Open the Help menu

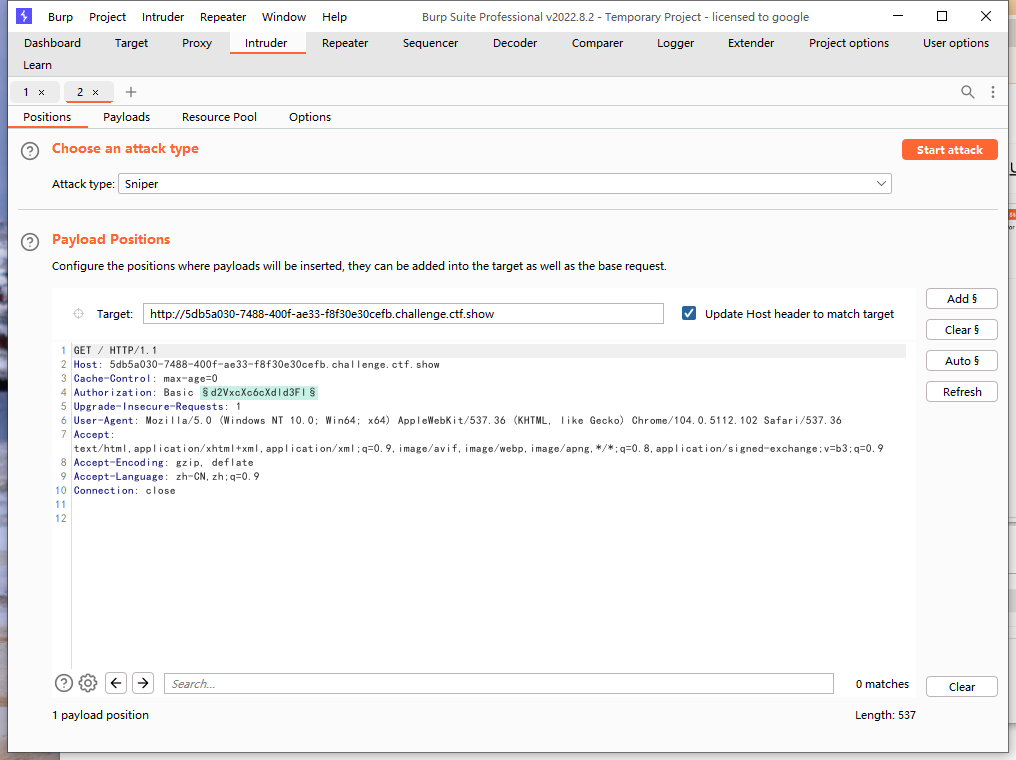tap(334, 17)
